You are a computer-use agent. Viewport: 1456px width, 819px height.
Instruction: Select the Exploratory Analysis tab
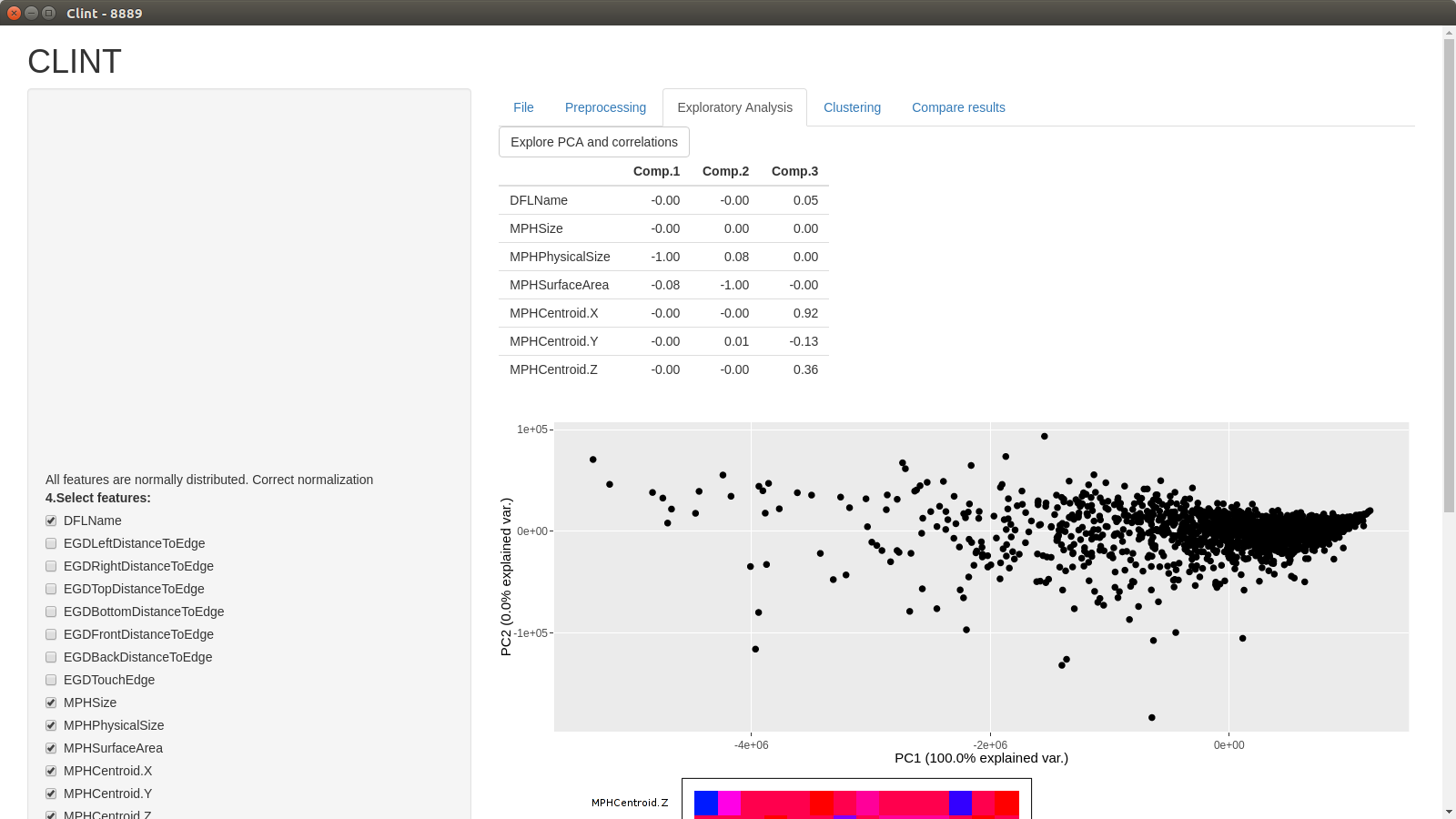coord(734,107)
